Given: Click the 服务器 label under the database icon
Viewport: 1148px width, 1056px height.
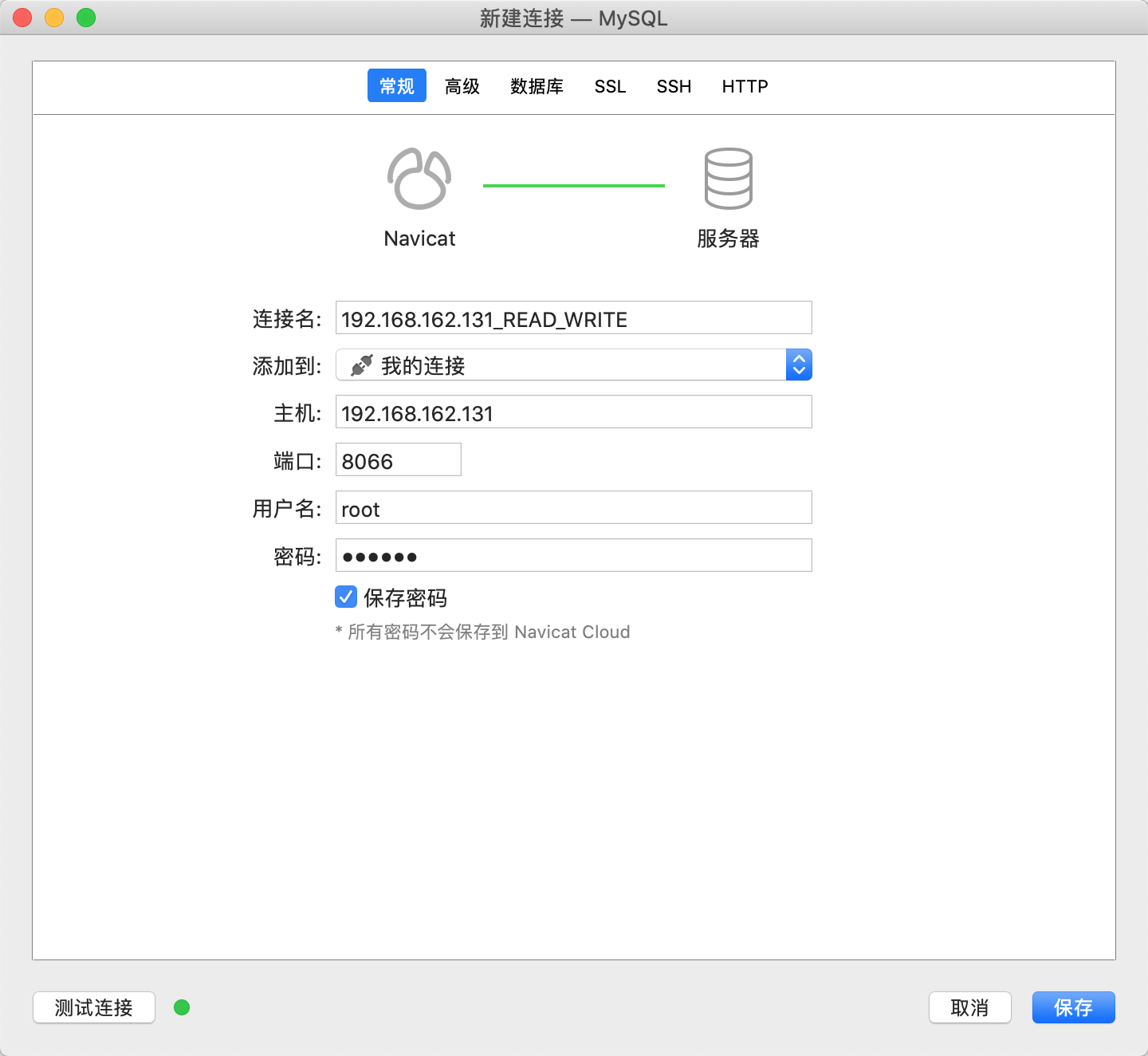Looking at the screenshot, I should click(x=728, y=238).
